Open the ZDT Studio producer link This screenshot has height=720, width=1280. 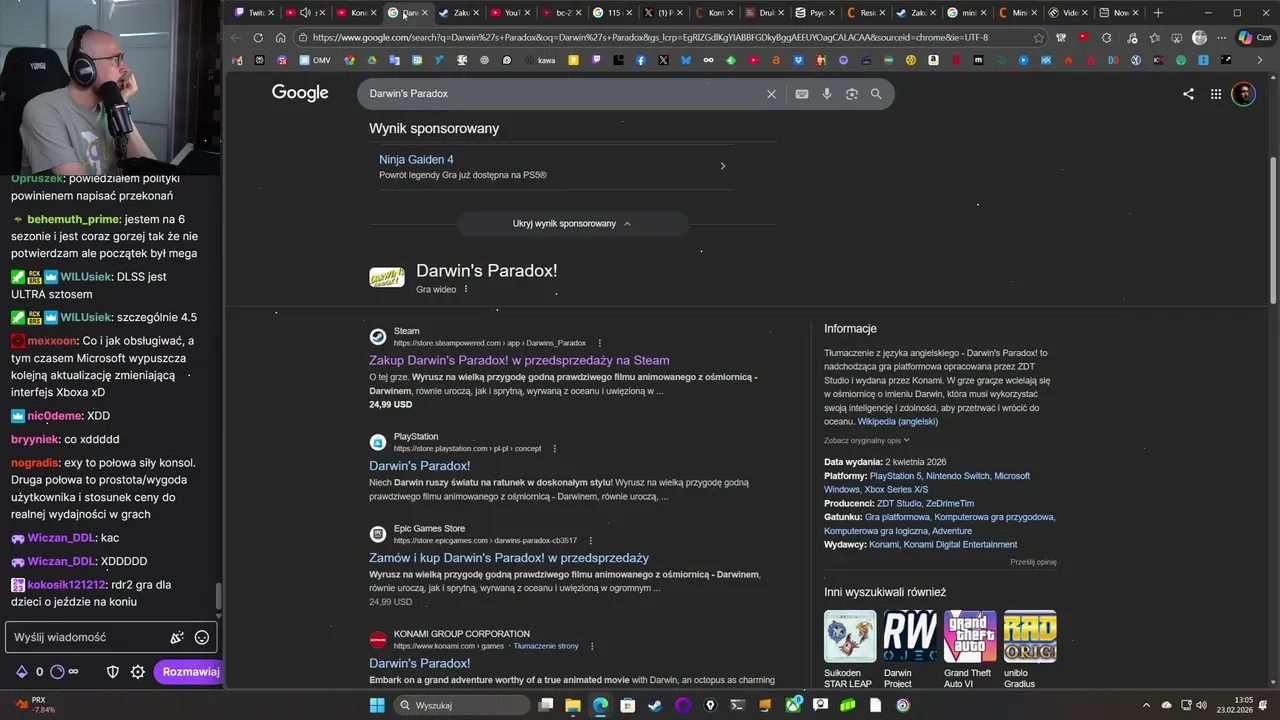tap(899, 504)
